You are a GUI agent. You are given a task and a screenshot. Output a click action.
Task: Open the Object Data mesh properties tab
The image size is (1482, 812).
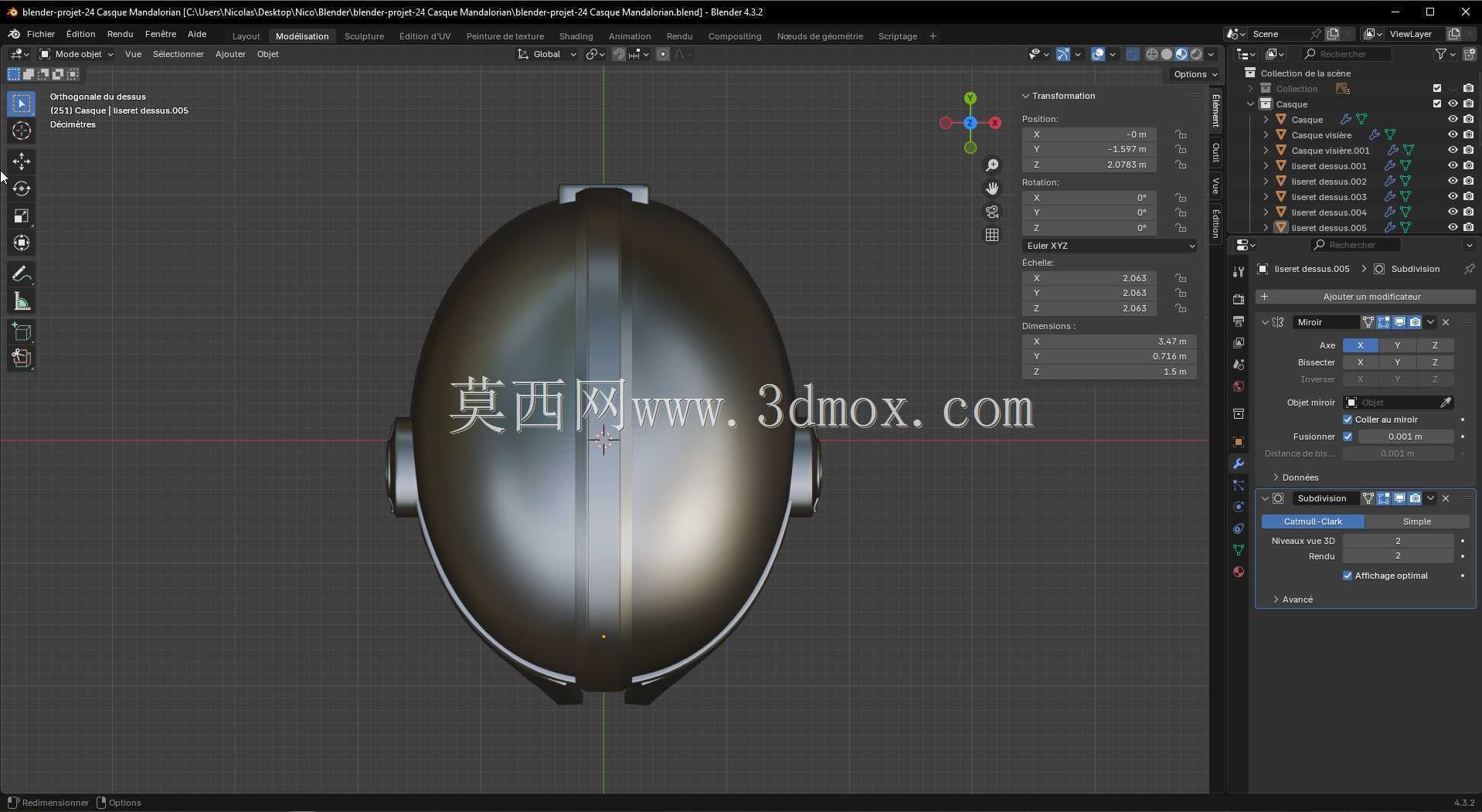1239,550
